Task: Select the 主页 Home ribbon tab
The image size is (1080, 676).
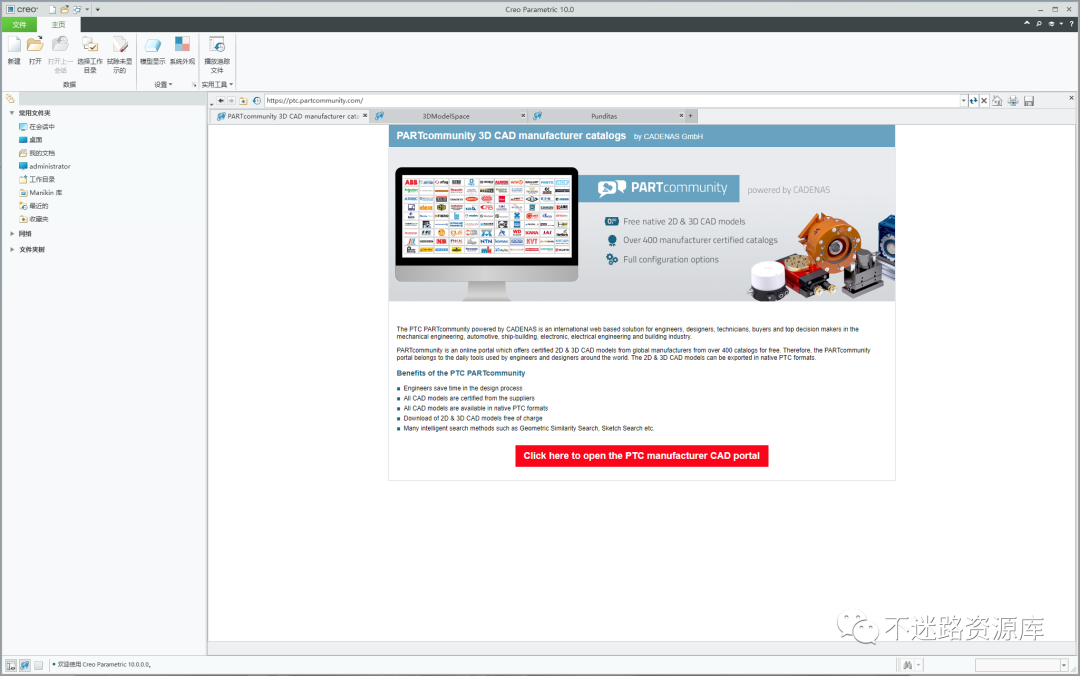Action: pos(59,25)
